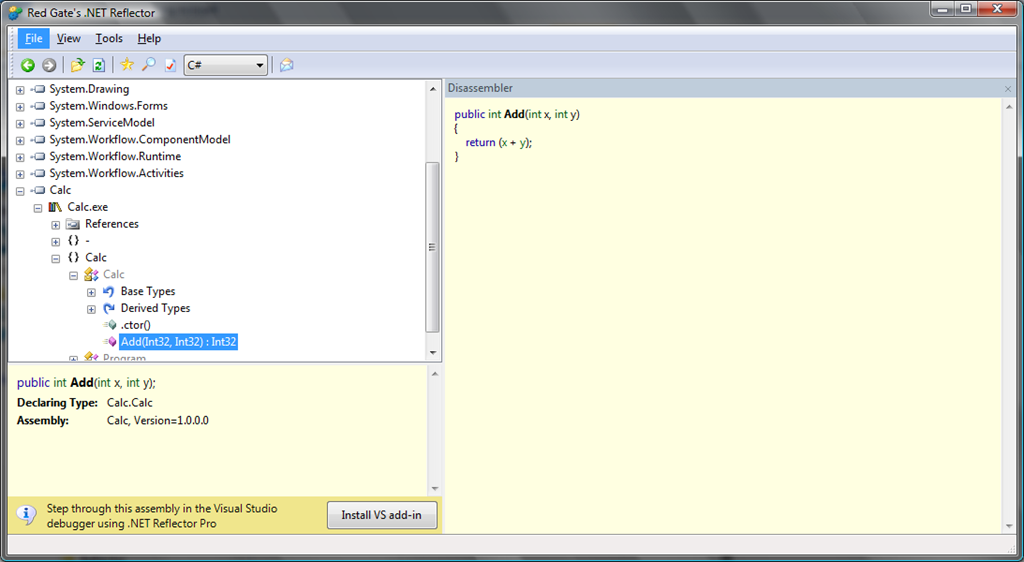Collapse the top-level Calc assembly node
The height and width of the screenshot is (562, 1024).
coord(20,191)
